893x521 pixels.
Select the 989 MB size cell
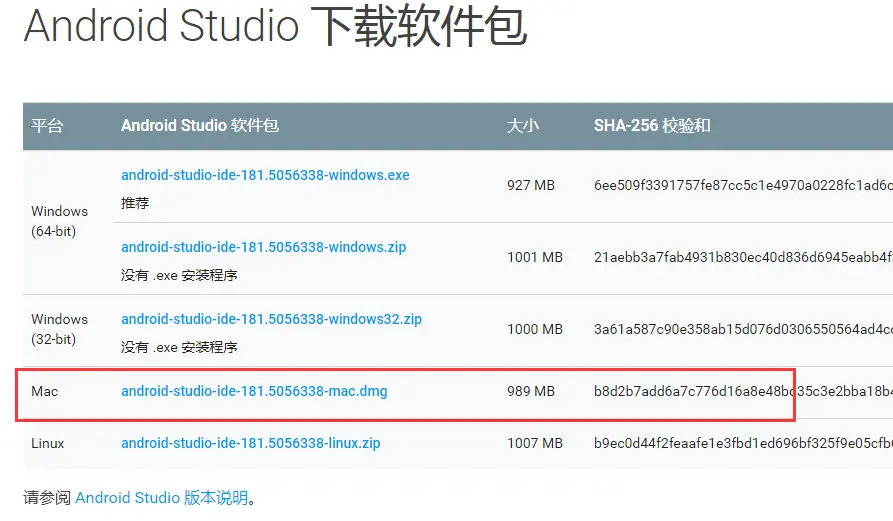point(531,391)
